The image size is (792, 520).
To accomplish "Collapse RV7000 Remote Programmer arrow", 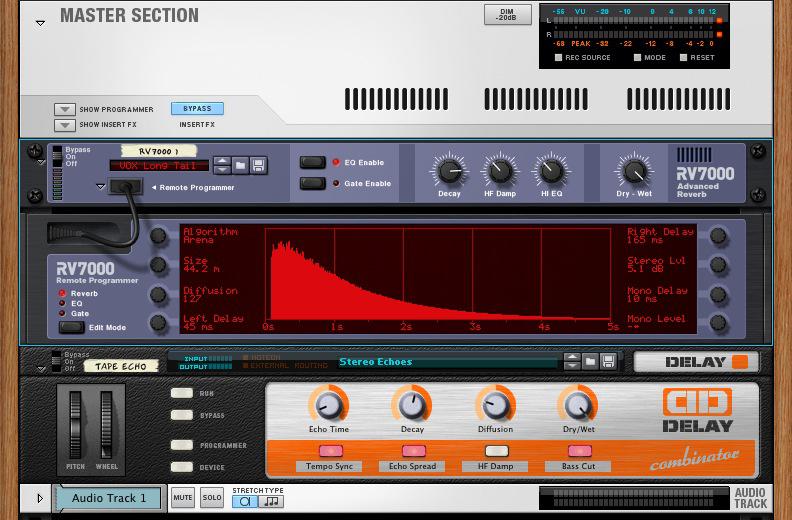I will pyautogui.click(x=101, y=186).
